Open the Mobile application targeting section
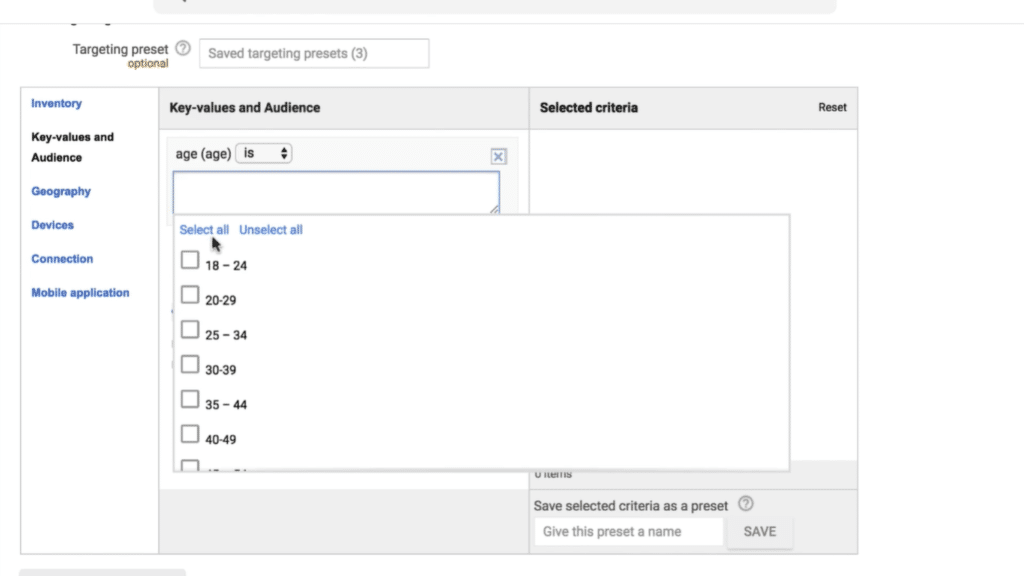 point(81,292)
